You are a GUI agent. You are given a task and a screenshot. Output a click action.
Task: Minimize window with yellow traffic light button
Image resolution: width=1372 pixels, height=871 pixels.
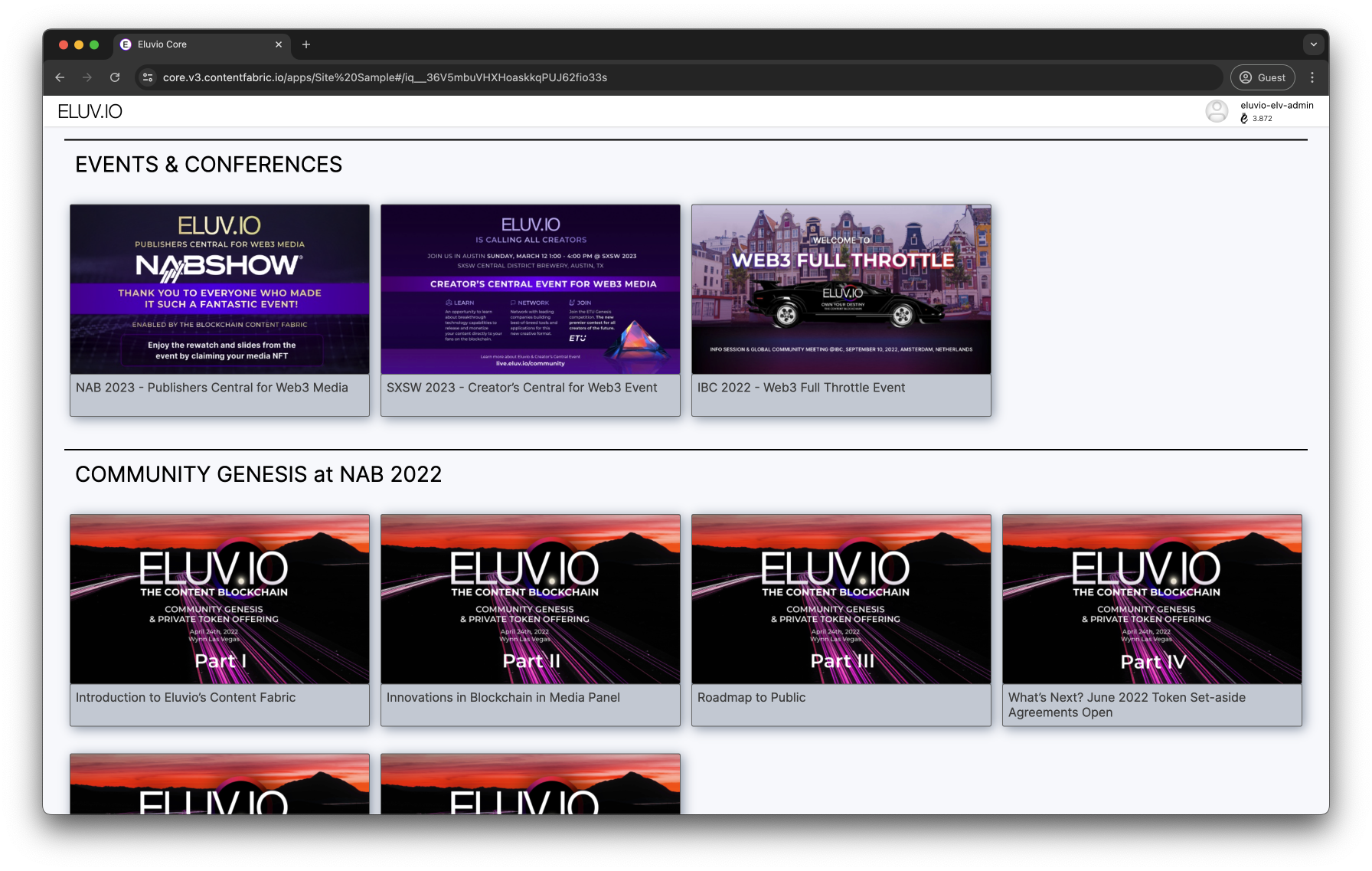(x=79, y=44)
